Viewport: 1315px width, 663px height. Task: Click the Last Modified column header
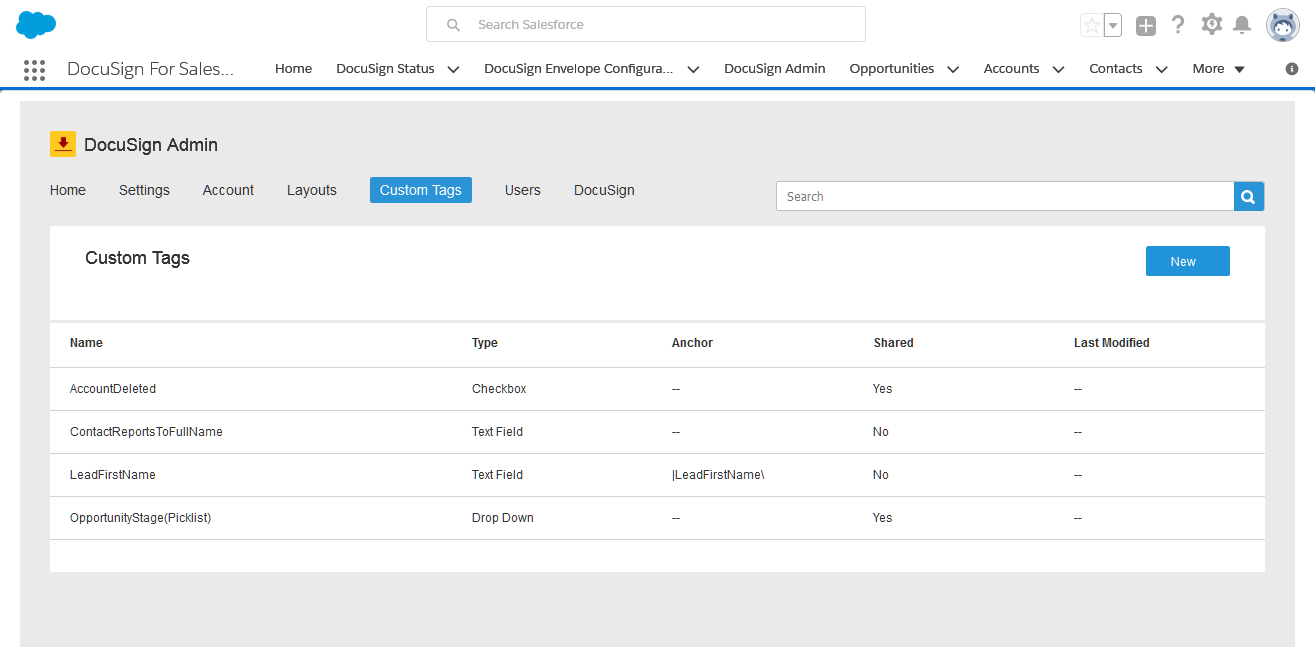pyautogui.click(x=1112, y=343)
